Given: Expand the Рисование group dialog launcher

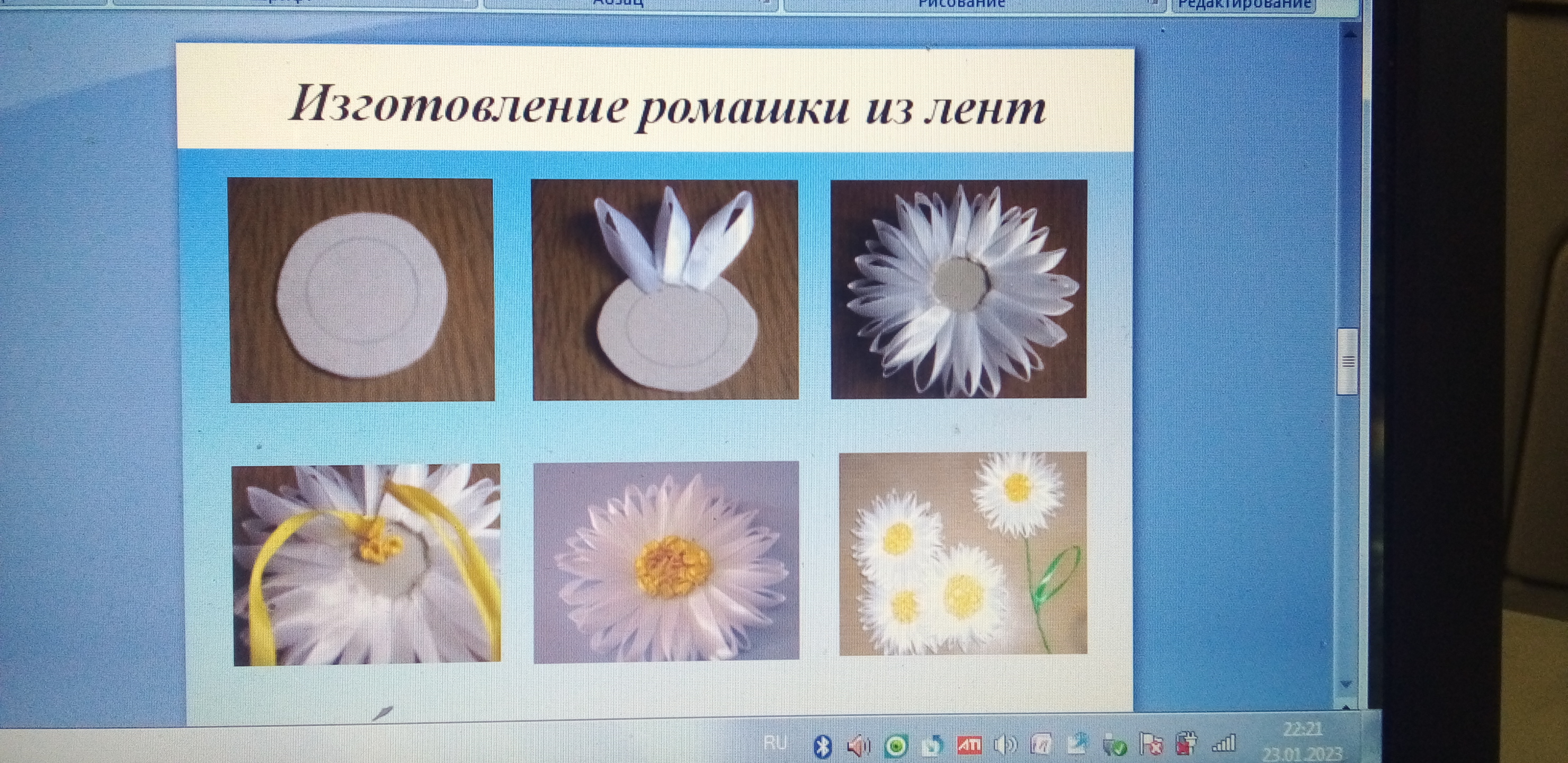Looking at the screenshot, I should click(x=1153, y=4).
